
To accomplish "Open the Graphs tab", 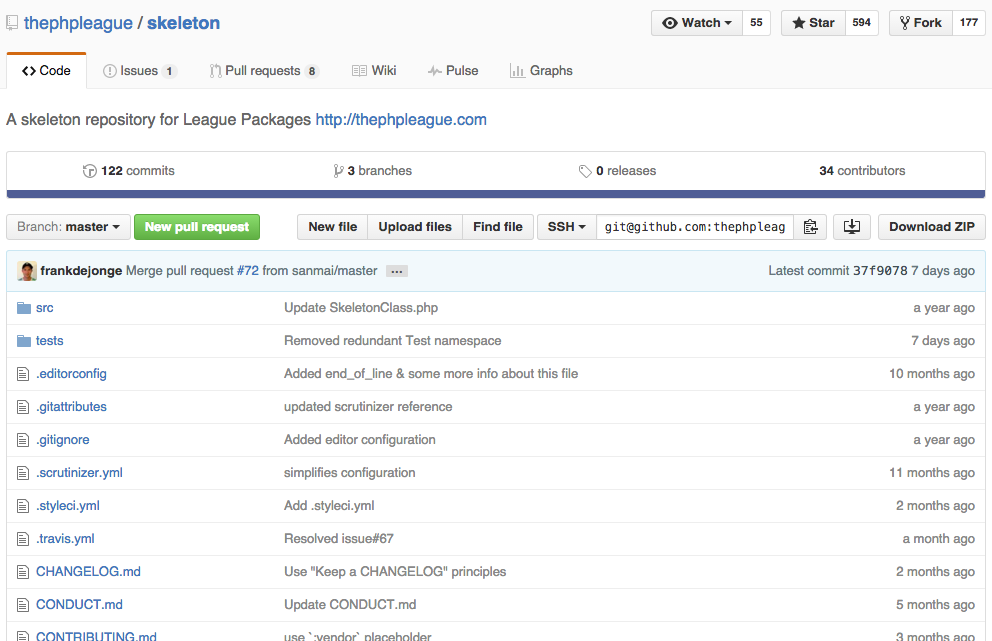I will click(x=541, y=71).
